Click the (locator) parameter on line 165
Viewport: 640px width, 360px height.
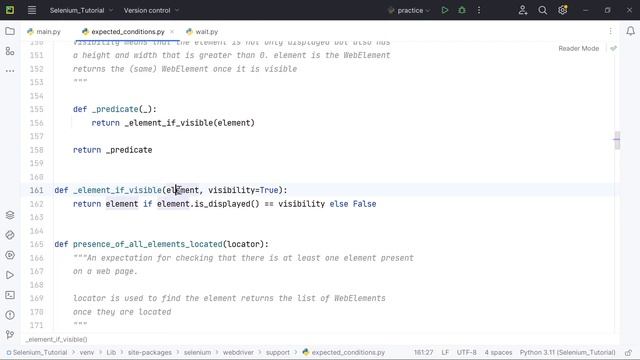pyautogui.click(x=243, y=244)
